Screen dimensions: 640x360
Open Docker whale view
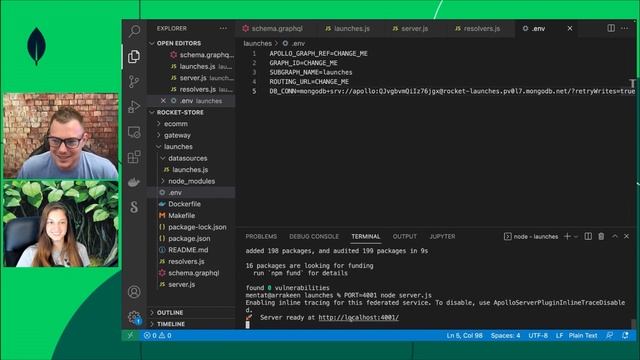[134, 182]
